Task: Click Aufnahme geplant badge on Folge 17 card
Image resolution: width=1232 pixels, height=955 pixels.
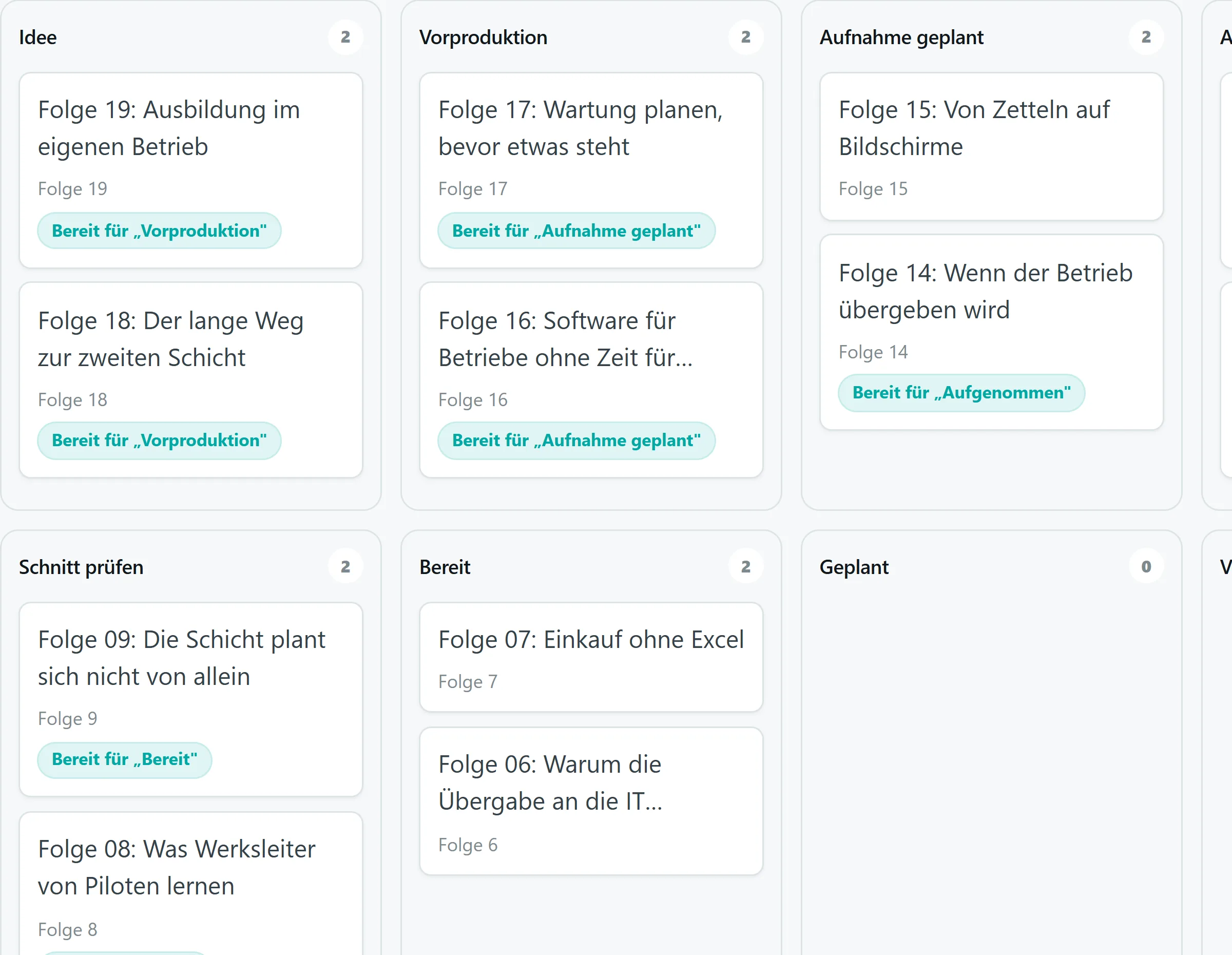Action: point(576,231)
